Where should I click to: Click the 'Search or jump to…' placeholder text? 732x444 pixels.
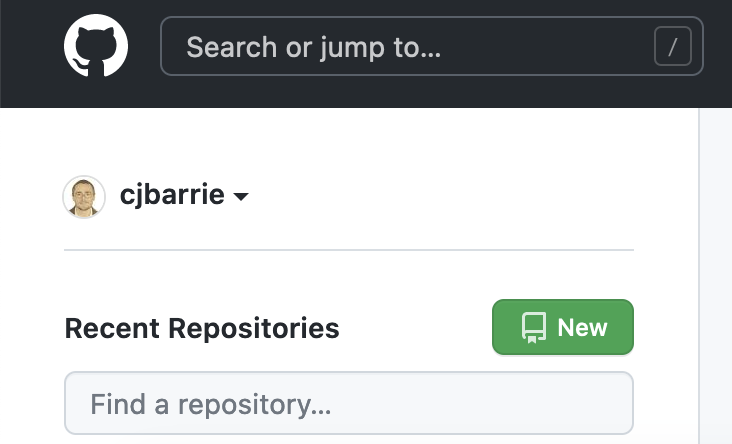313,47
